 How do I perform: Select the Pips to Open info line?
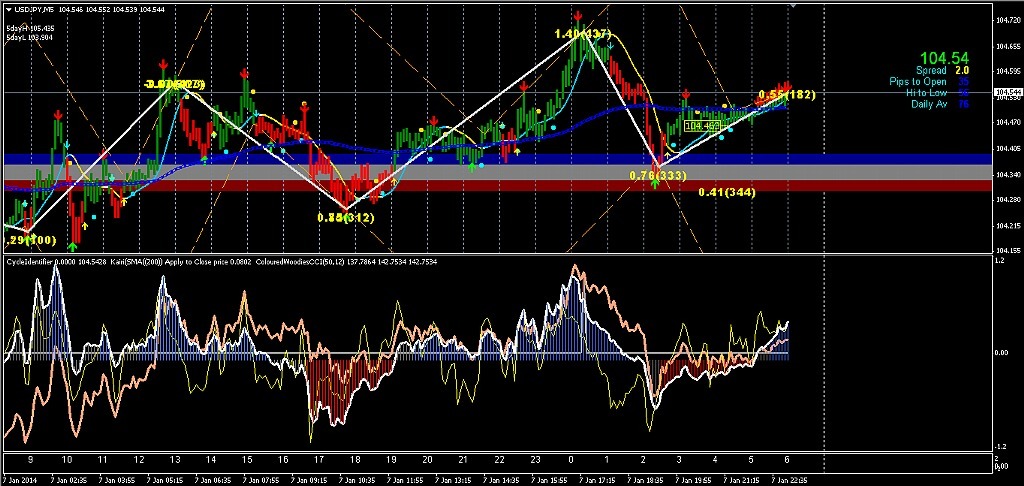929,82
